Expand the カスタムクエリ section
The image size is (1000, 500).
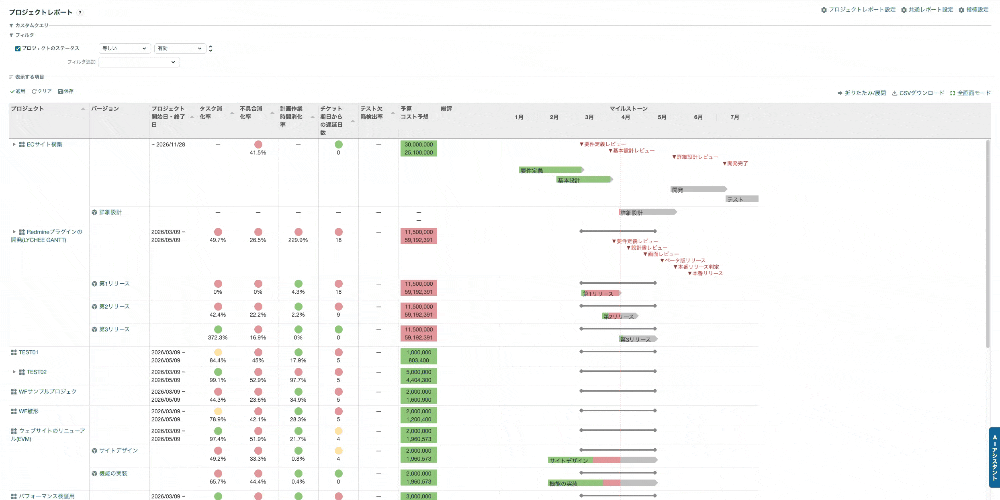pos(11,24)
